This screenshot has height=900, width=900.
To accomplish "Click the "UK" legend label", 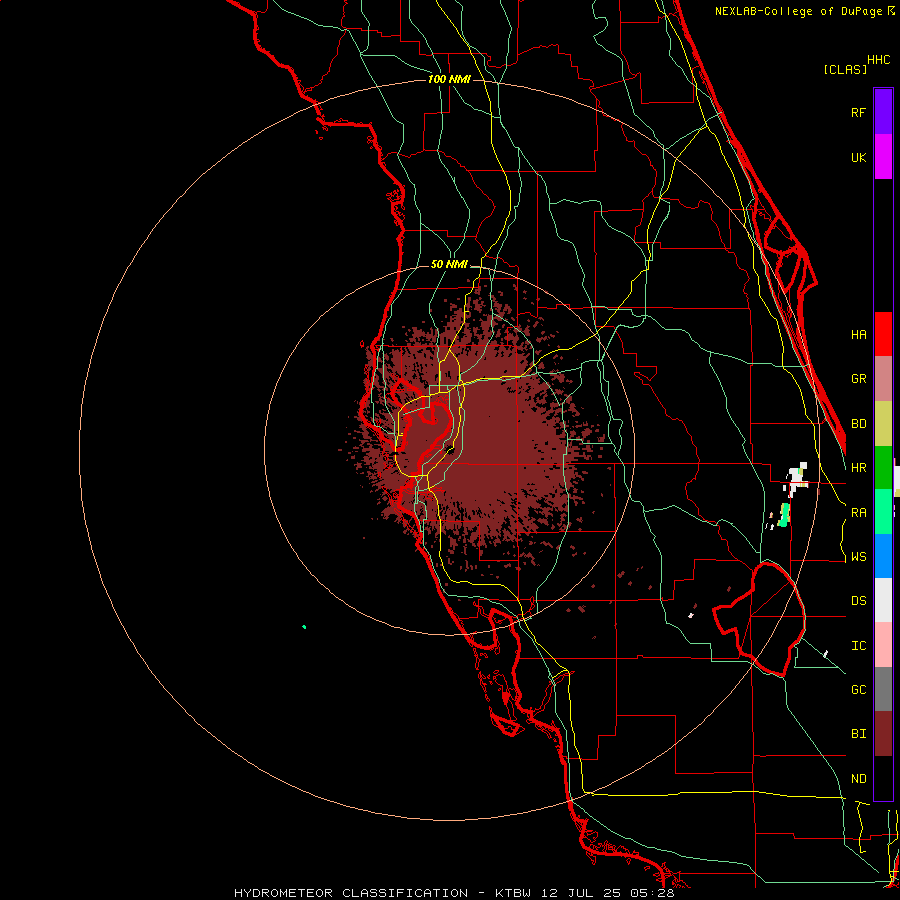I will (858, 158).
